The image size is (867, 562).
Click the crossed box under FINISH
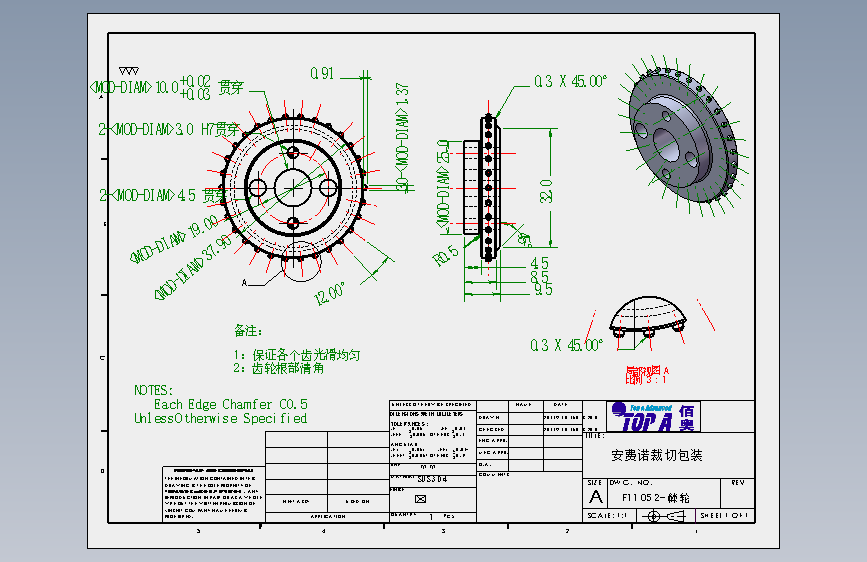(x=420, y=499)
